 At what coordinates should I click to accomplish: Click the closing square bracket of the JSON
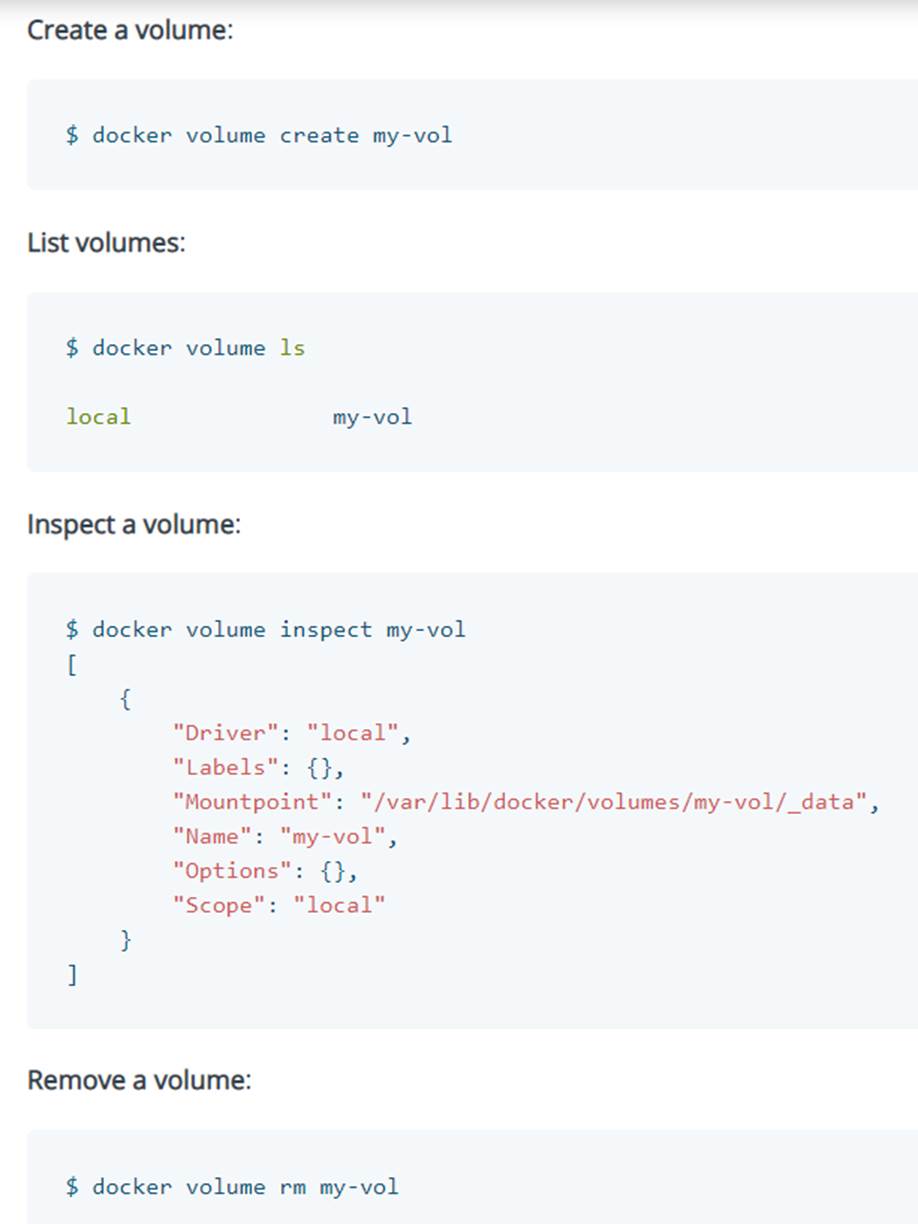[71, 975]
